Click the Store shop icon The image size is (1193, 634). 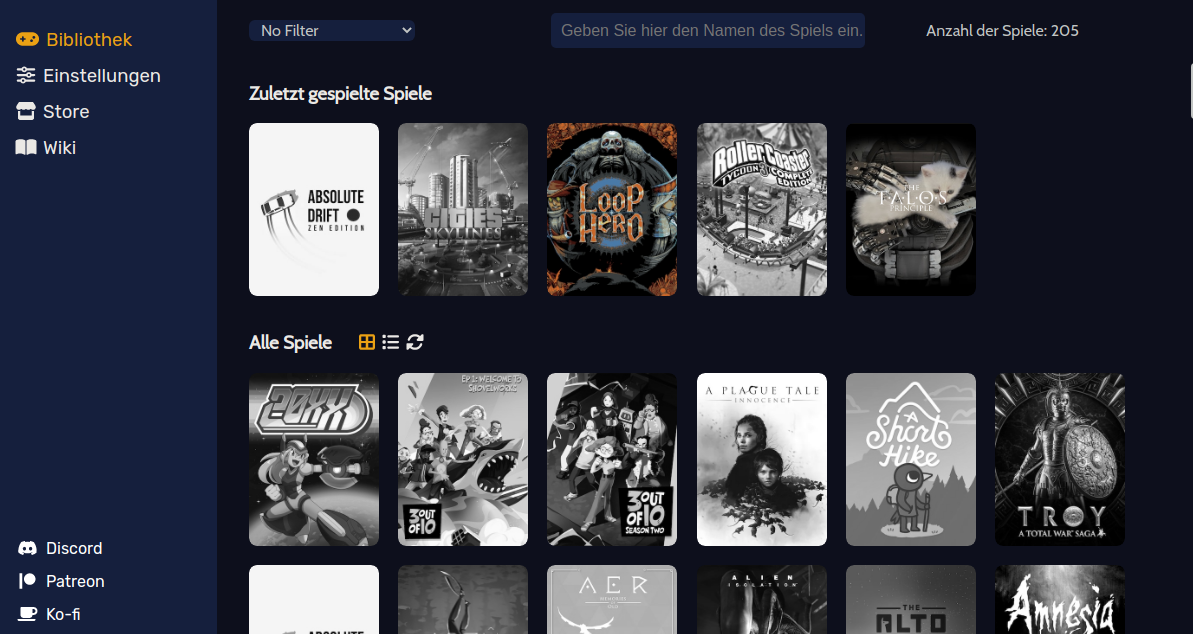tap(26, 111)
